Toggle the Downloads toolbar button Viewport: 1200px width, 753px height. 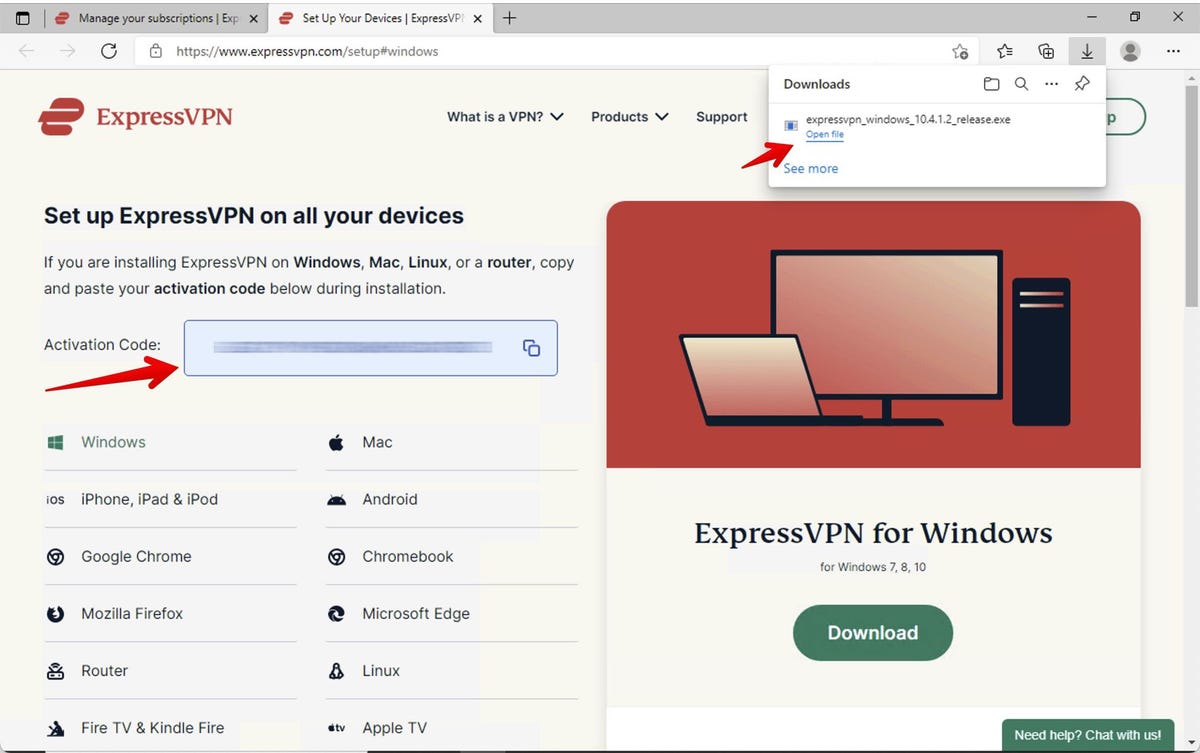click(1087, 51)
